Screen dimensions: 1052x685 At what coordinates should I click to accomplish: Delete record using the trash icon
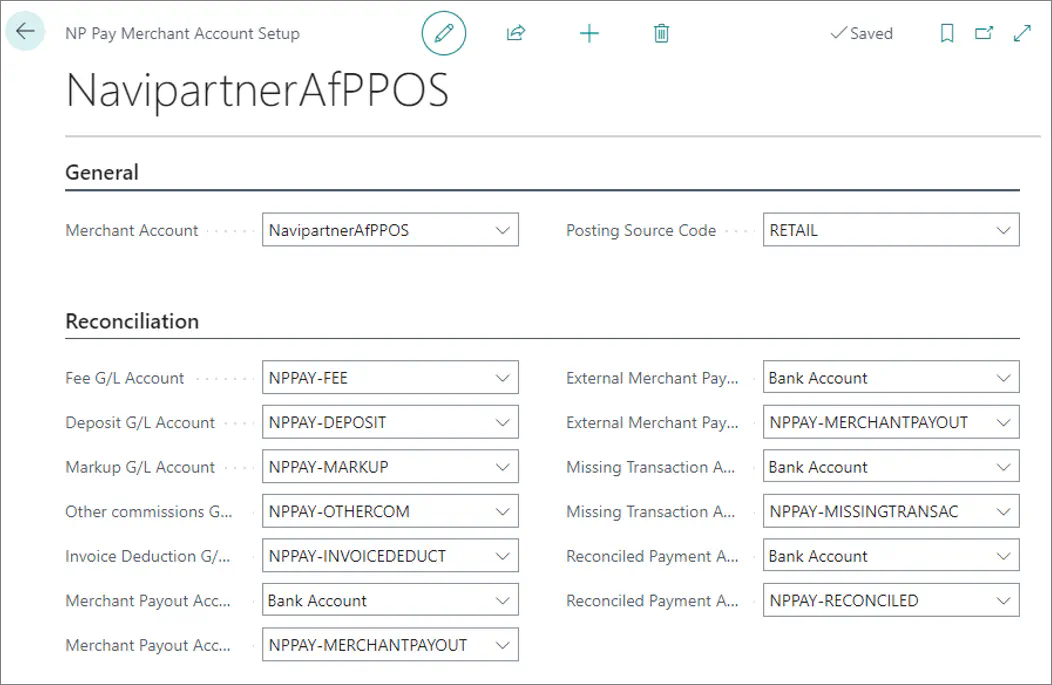coord(662,33)
